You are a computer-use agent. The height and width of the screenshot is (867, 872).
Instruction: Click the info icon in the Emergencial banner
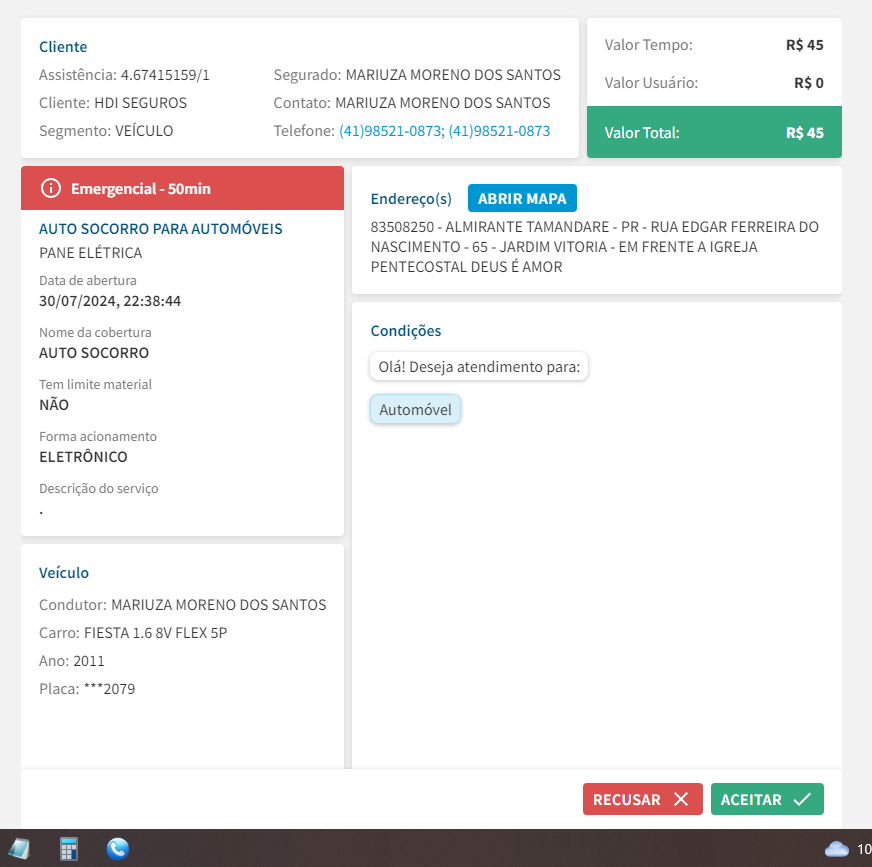point(51,188)
